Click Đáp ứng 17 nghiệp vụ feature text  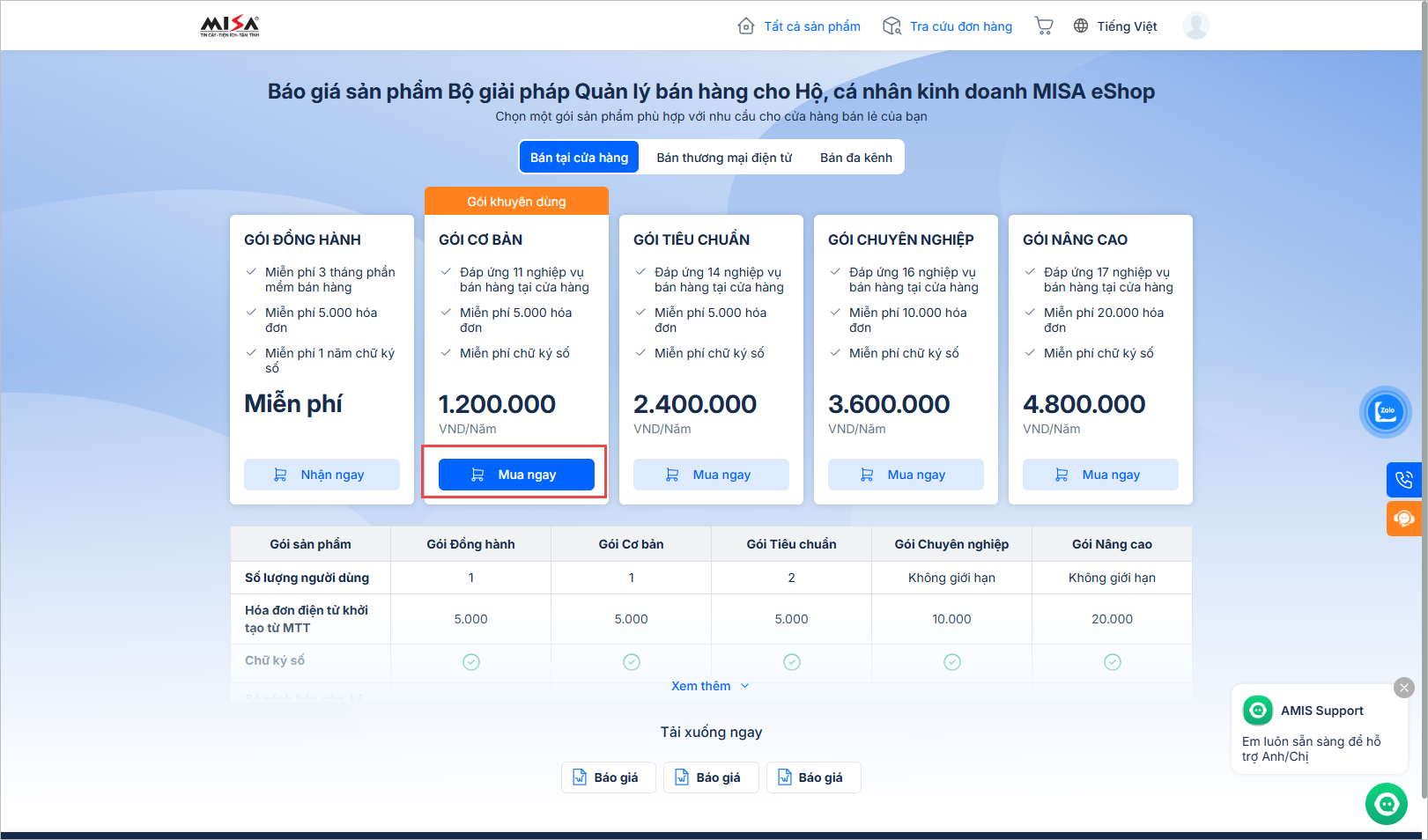pyautogui.click(x=1108, y=280)
